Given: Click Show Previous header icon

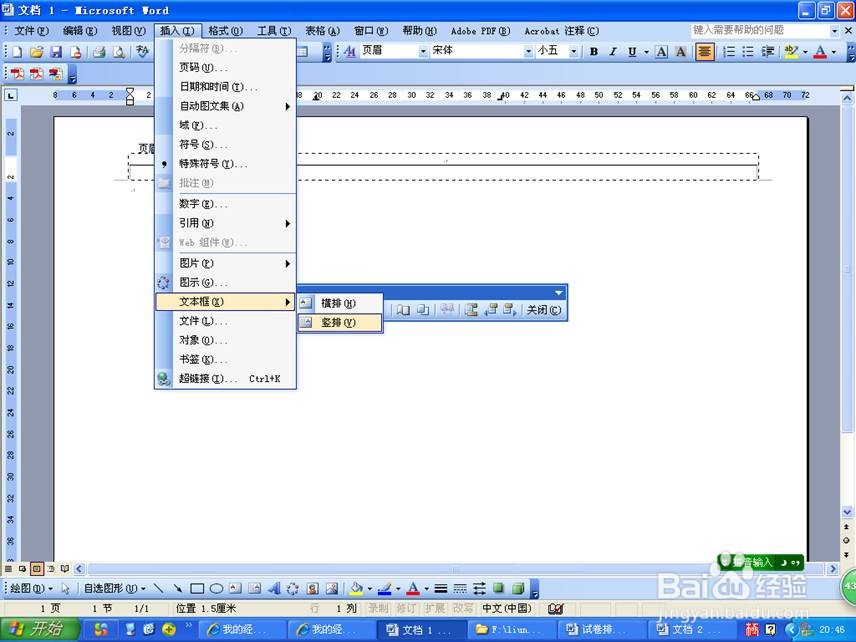Looking at the screenshot, I should tap(491, 310).
